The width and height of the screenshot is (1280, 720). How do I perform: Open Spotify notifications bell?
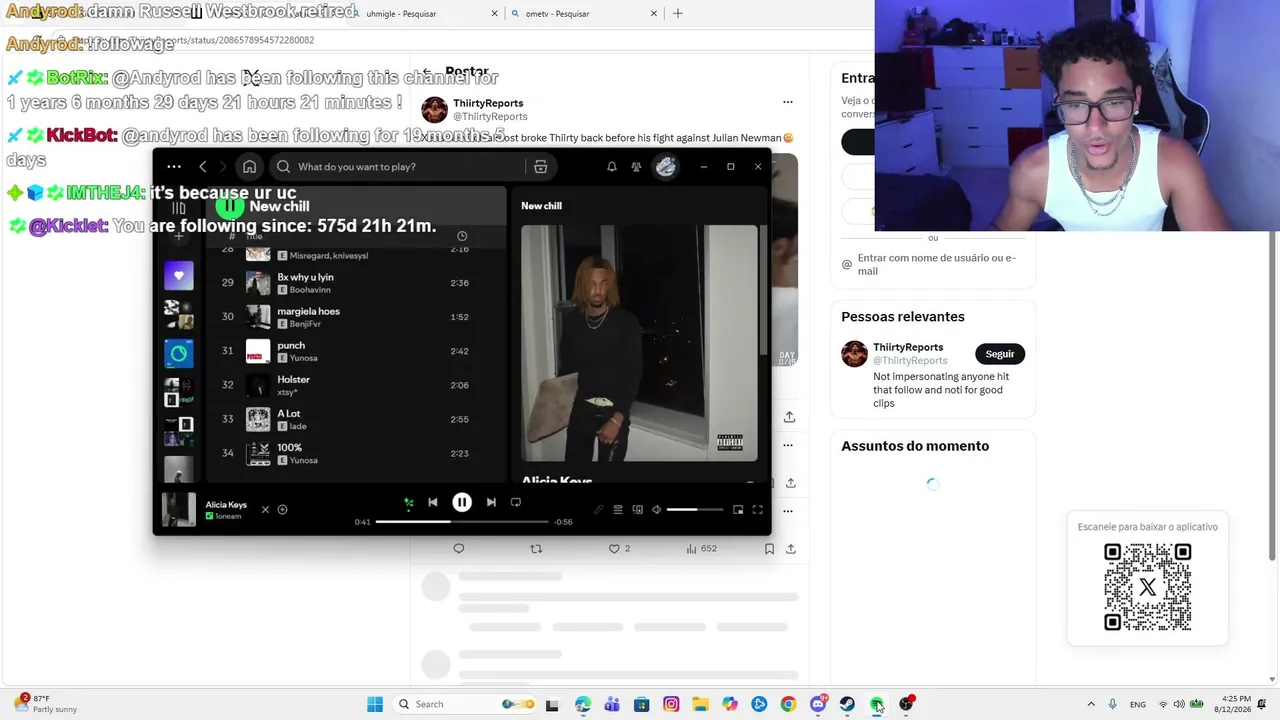point(612,167)
